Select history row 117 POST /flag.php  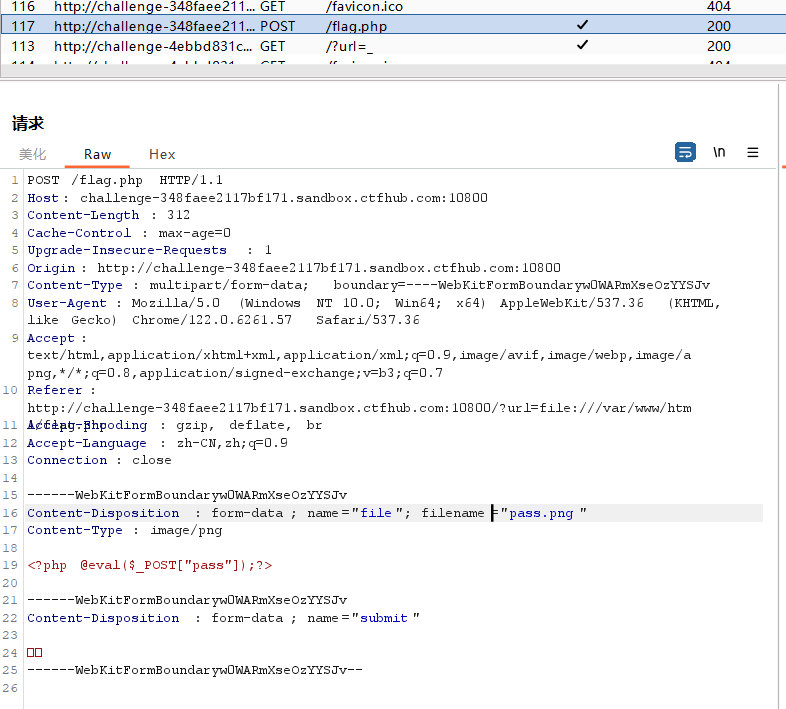coord(393,26)
